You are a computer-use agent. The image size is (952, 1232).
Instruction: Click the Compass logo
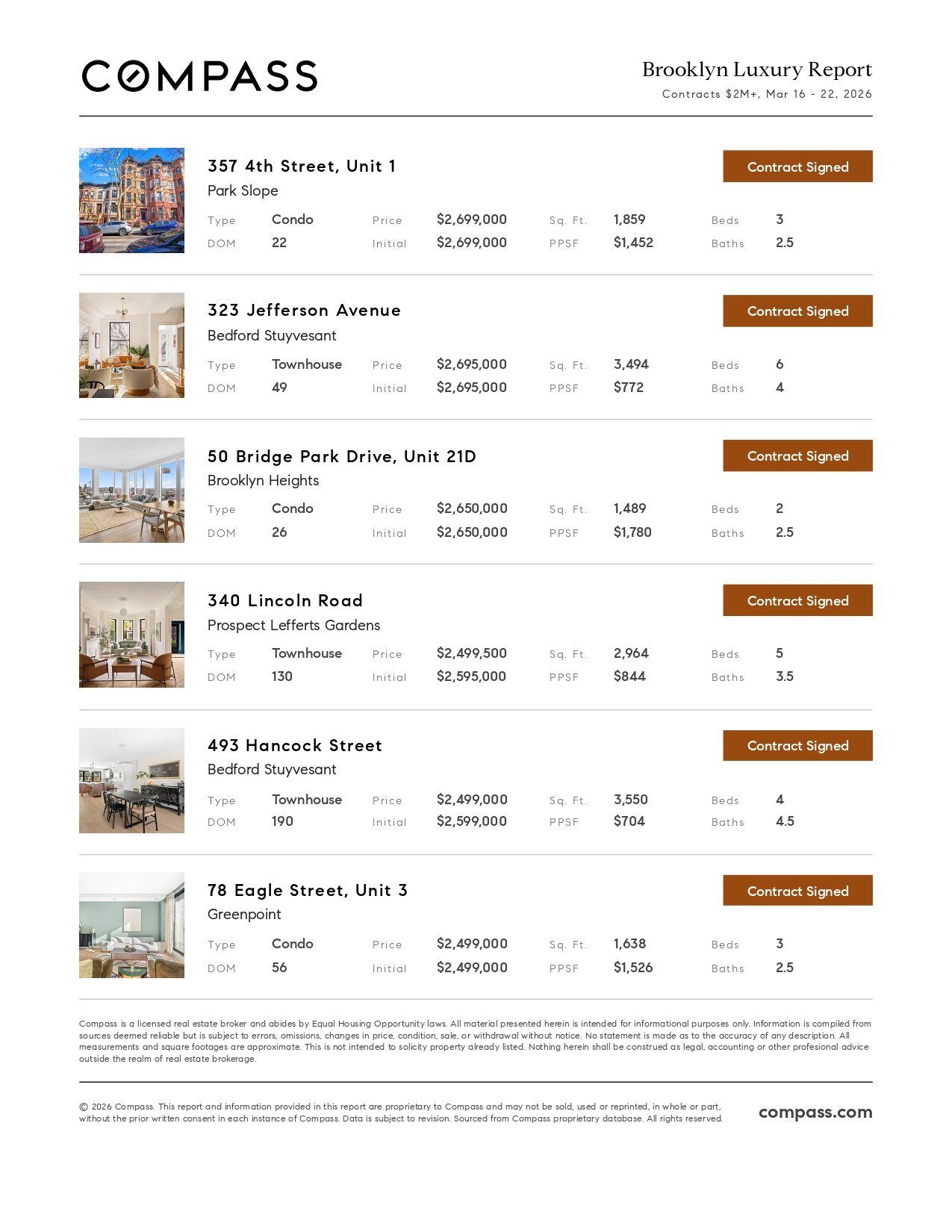tap(199, 76)
